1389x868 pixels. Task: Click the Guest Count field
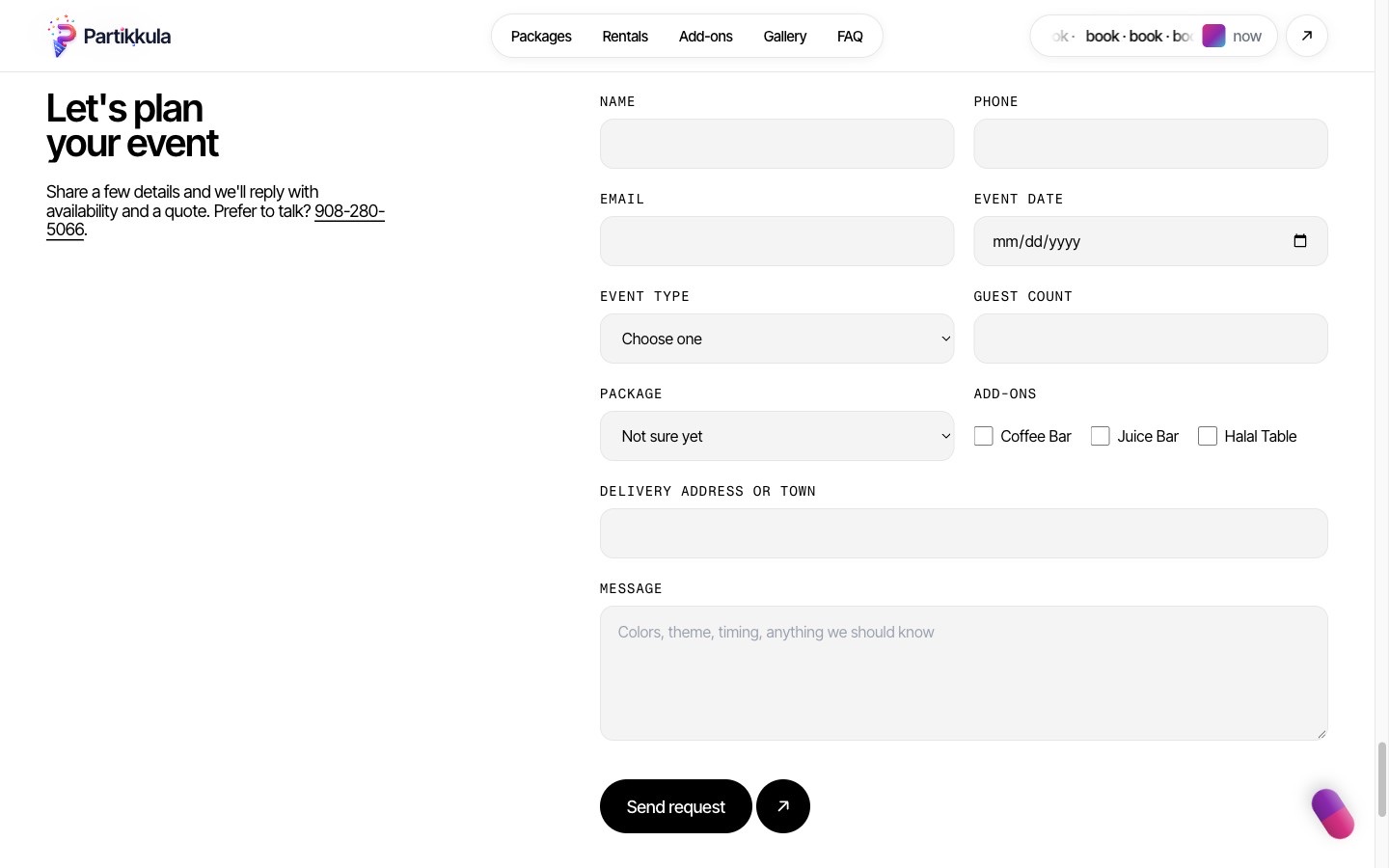(x=1151, y=339)
